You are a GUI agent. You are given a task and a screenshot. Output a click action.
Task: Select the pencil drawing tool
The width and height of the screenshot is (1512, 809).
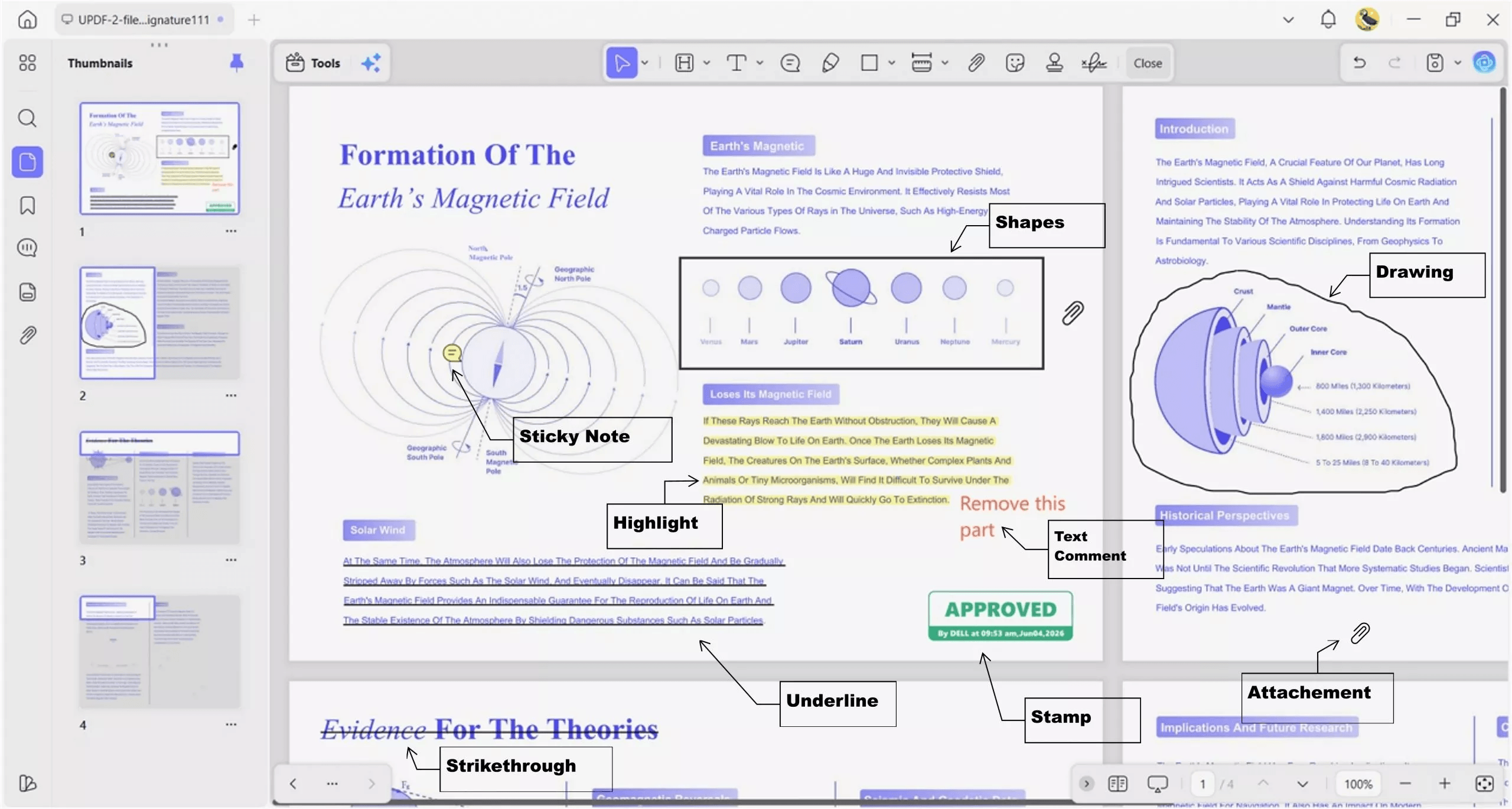[x=830, y=63]
